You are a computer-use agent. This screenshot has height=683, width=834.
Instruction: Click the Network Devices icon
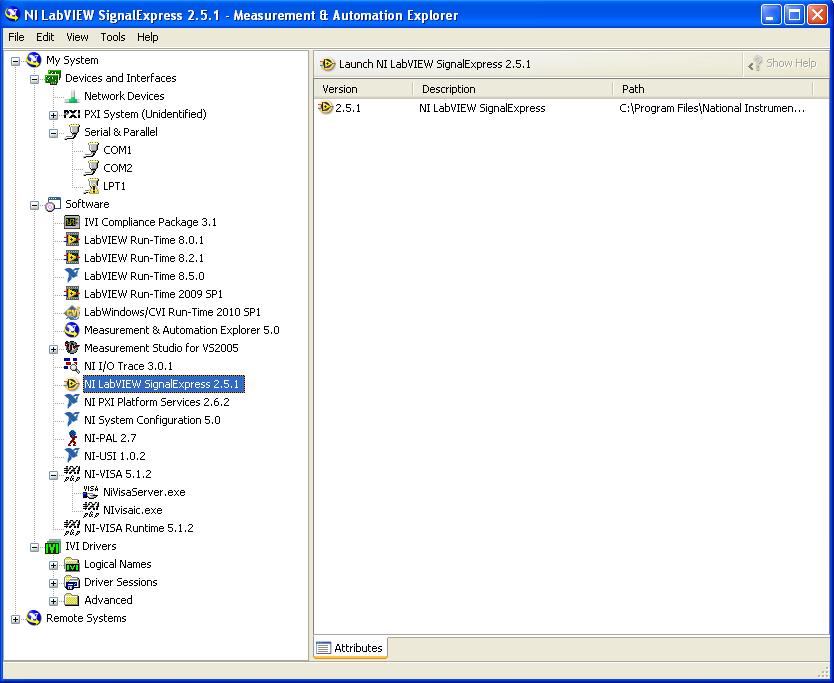click(72, 96)
